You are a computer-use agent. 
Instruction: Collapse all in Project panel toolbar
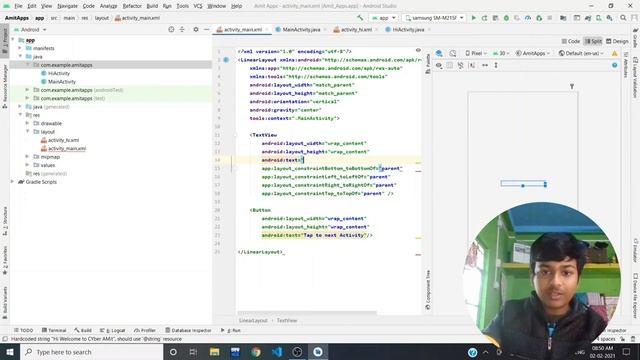182,29
